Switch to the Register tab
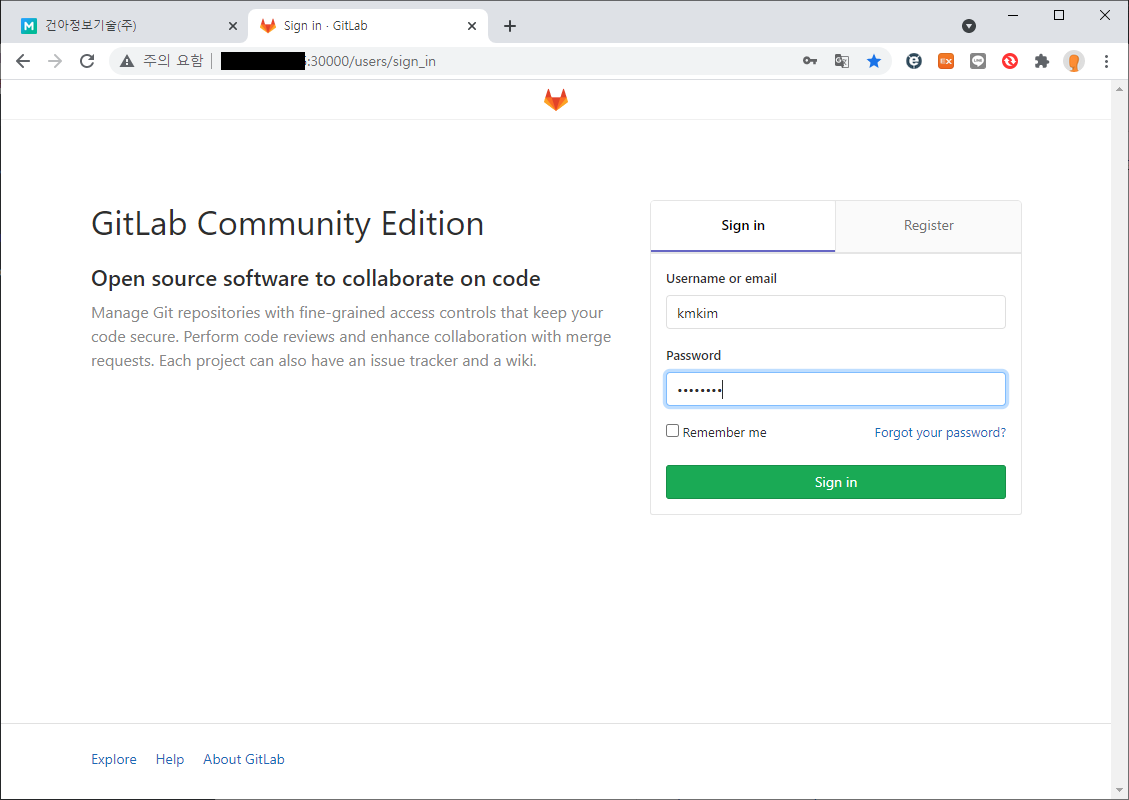The height and width of the screenshot is (800, 1129). click(x=928, y=225)
